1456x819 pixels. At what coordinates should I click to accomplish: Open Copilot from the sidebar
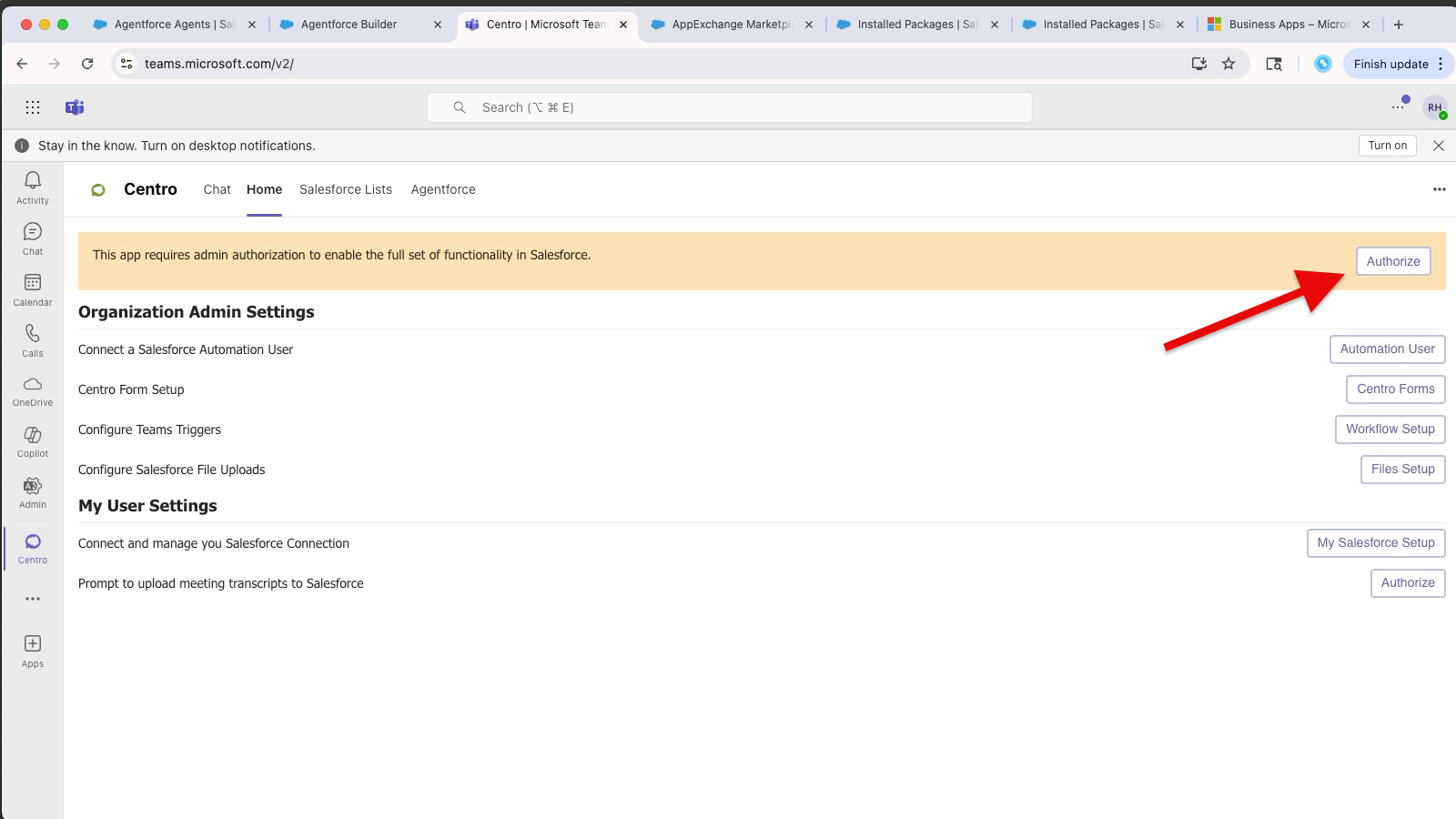point(33,441)
